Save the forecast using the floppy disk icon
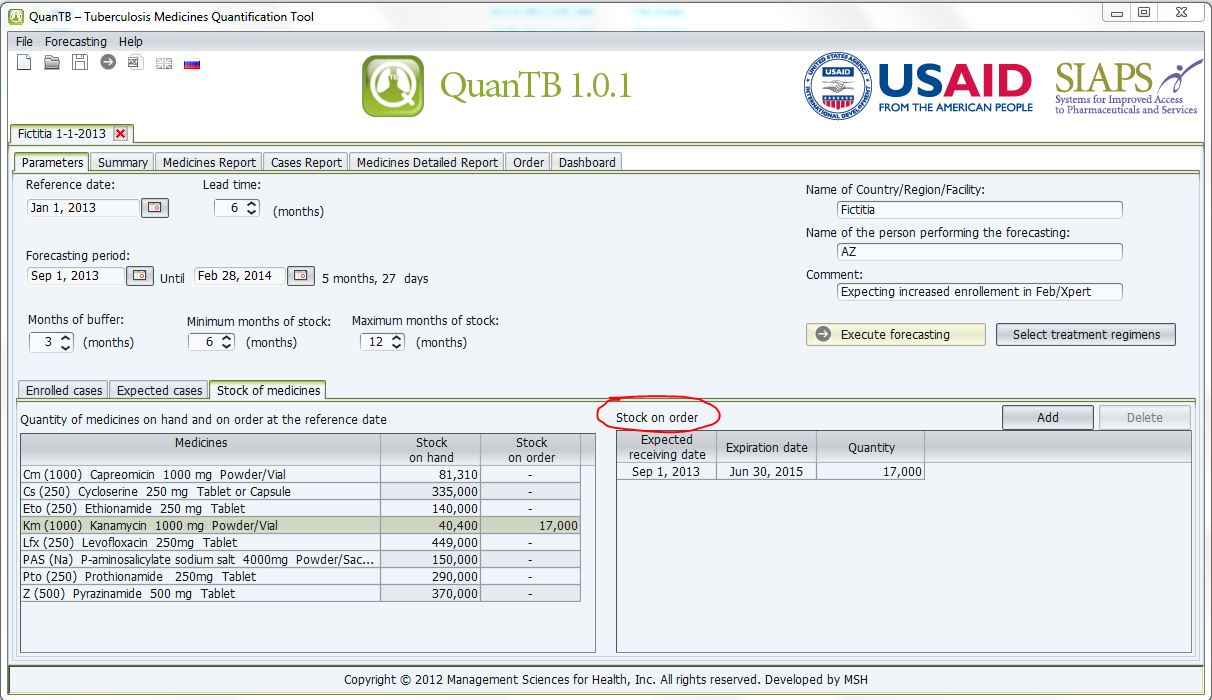1212x700 pixels. (x=80, y=63)
